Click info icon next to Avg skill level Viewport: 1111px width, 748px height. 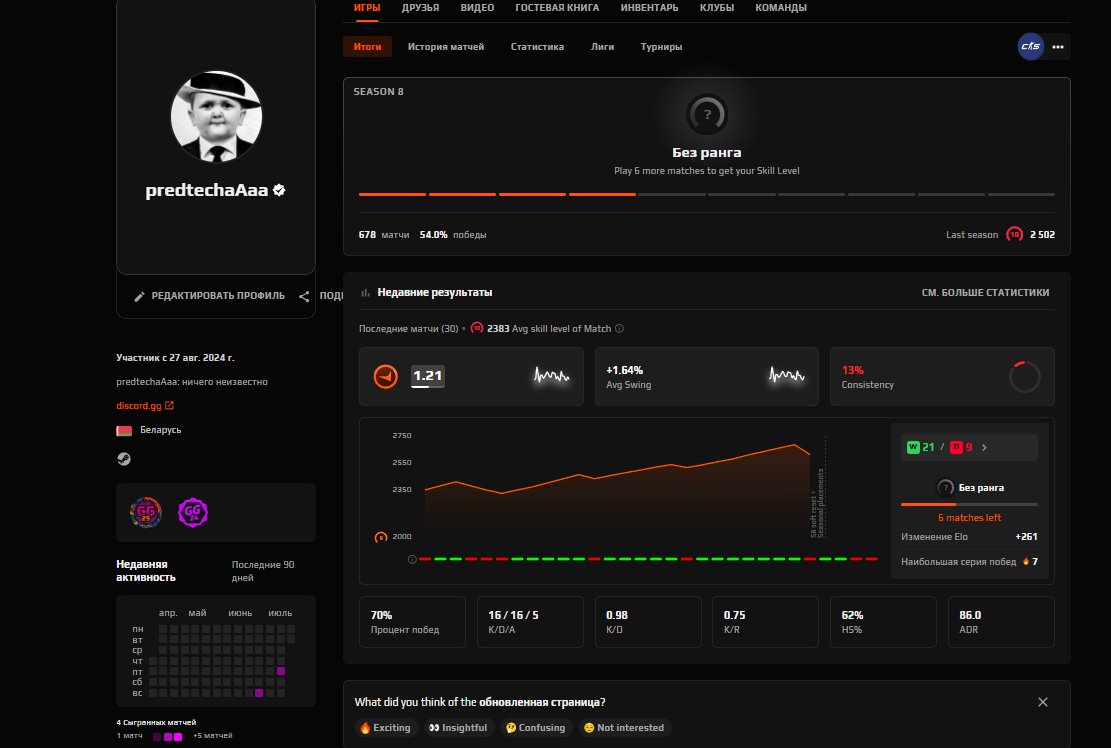[619, 329]
